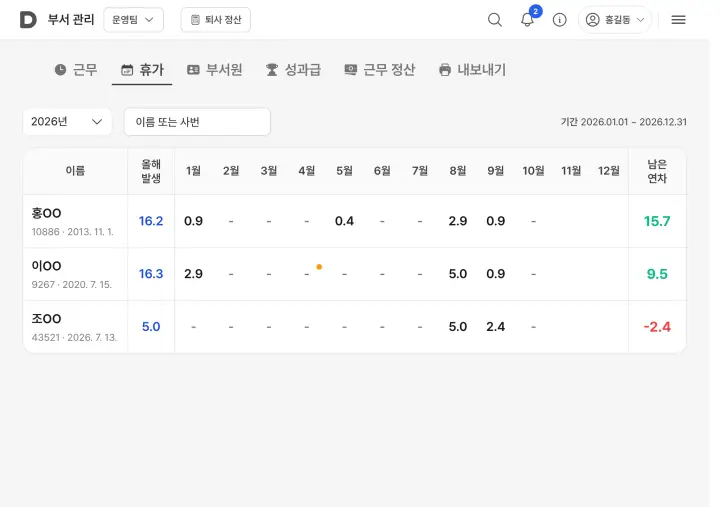Open the 홍길동 account dropdown
Screen dimensions: 720x507
[615, 20]
